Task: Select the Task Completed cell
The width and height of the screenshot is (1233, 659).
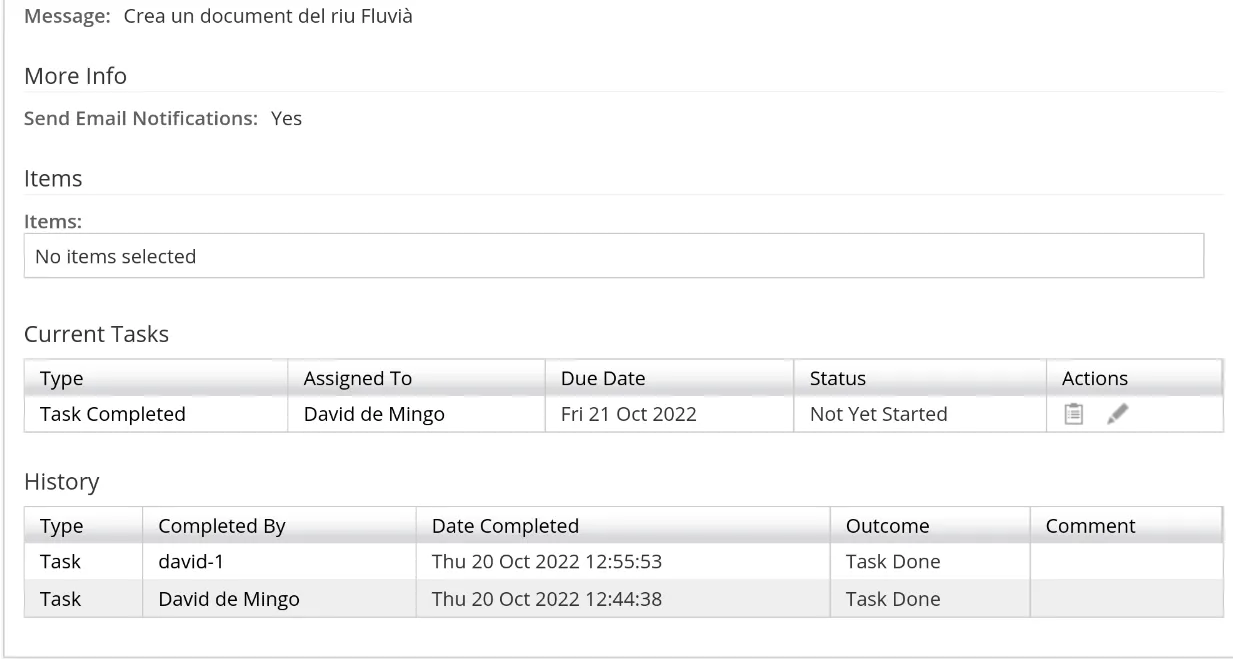Action: pos(113,414)
